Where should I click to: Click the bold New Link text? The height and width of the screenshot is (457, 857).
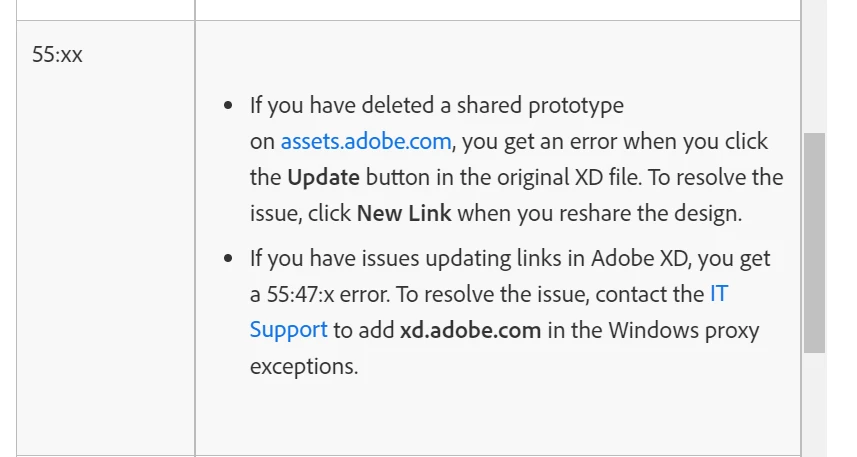click(404, 213)
